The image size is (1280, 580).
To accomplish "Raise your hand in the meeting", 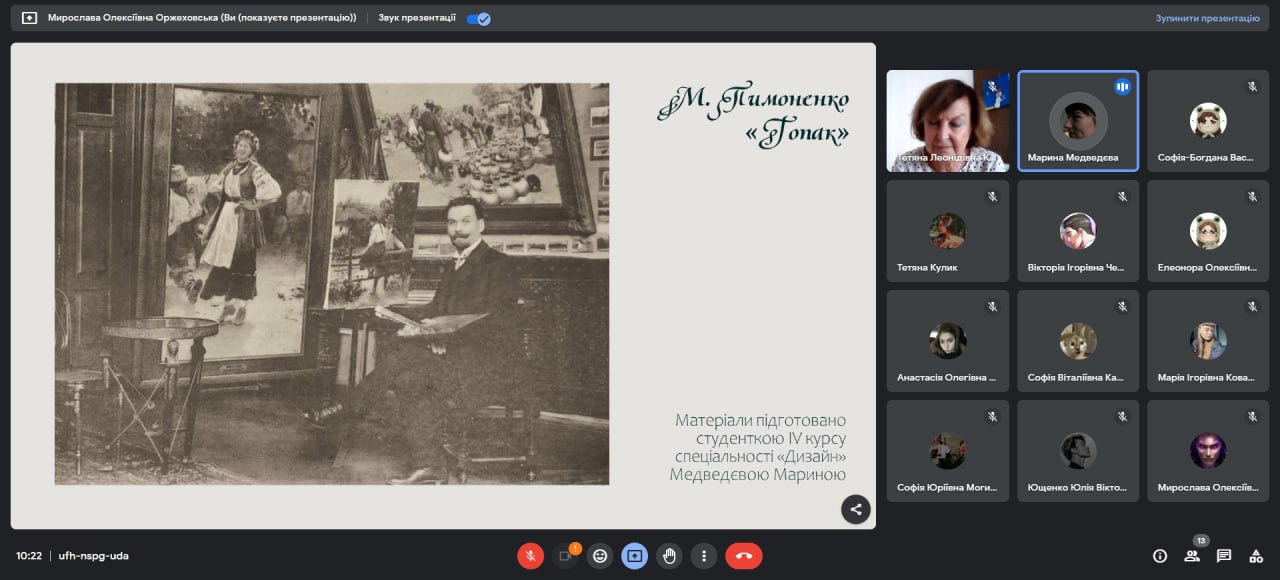I will (670, 556).
